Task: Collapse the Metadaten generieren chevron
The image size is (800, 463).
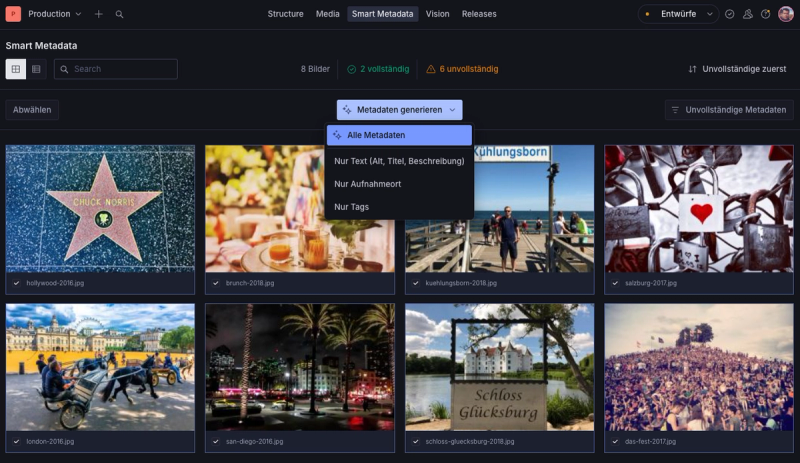Action: (452, 110)
